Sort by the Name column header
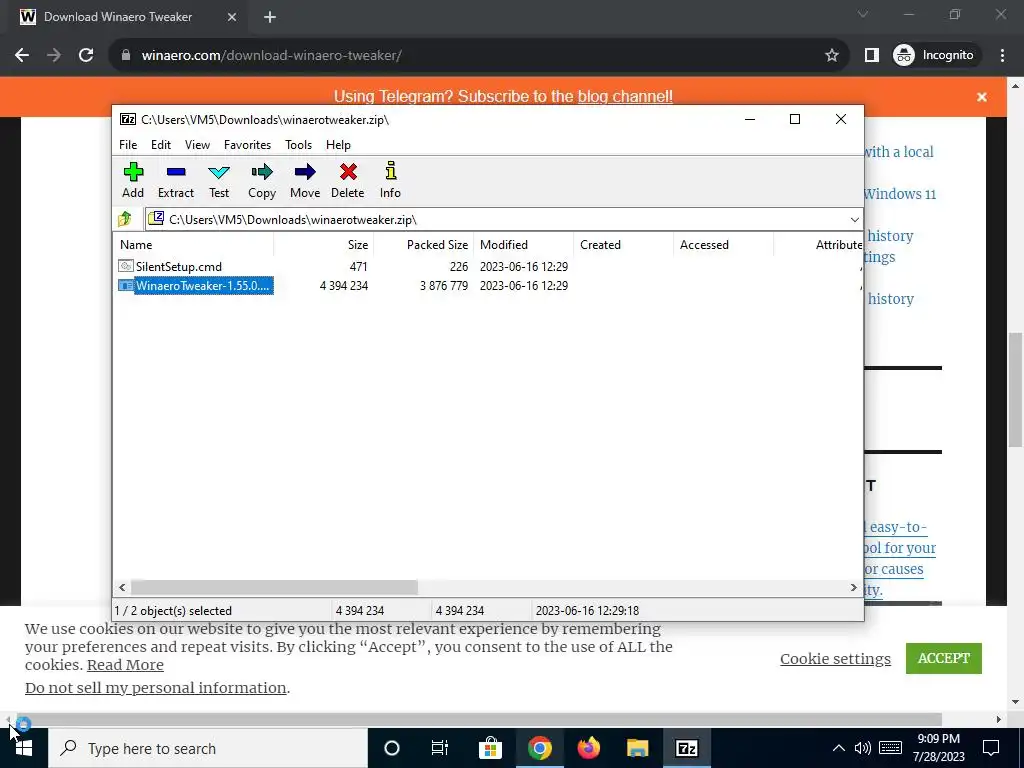Image resolution: width=1024 pixels, height=768 pixels. click(x=194, y=245)
